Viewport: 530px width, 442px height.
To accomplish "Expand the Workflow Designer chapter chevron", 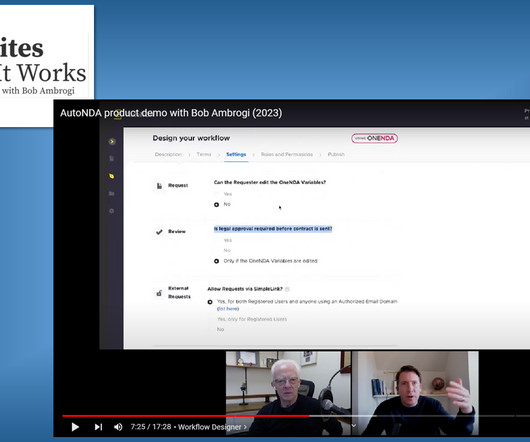I will pos(245,427).
